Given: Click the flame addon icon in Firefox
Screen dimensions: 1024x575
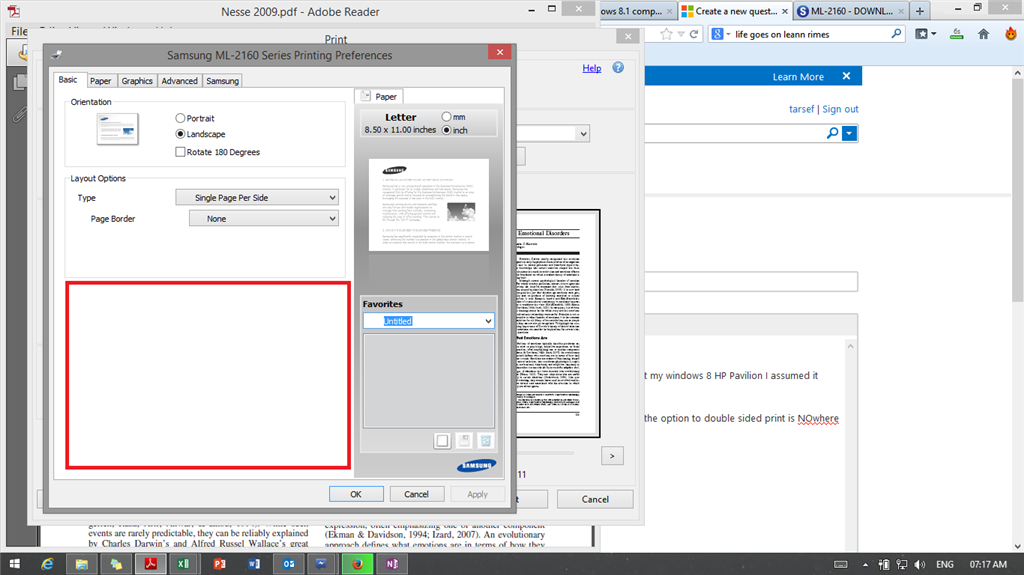Looking at the screenshot, I should click(1011, 33).
